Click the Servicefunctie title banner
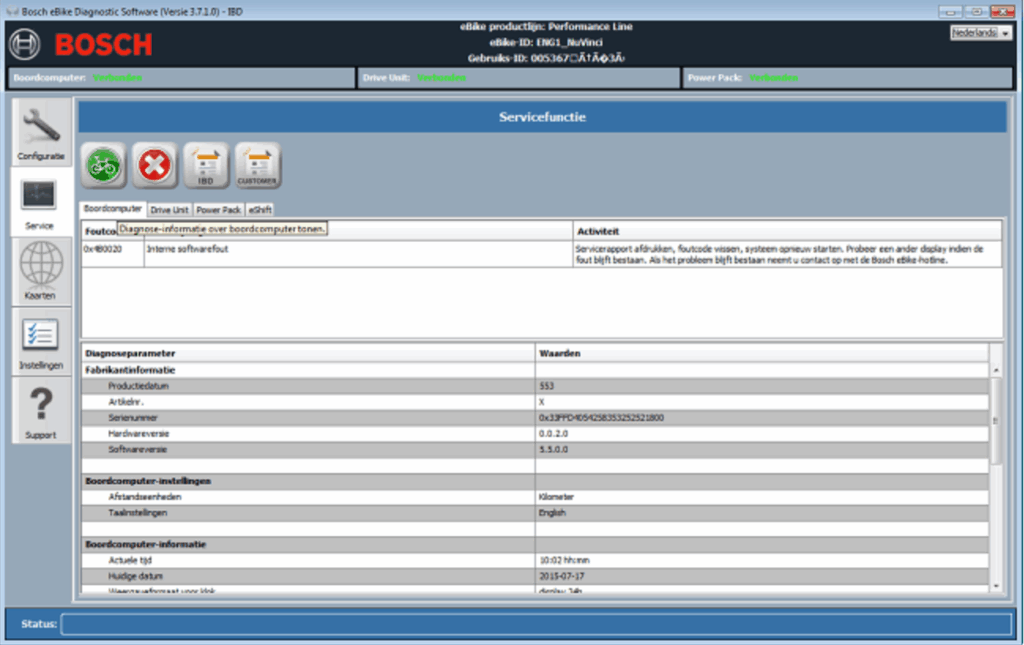Viewport: 1024px width, 645px height. tap(542, 117)
